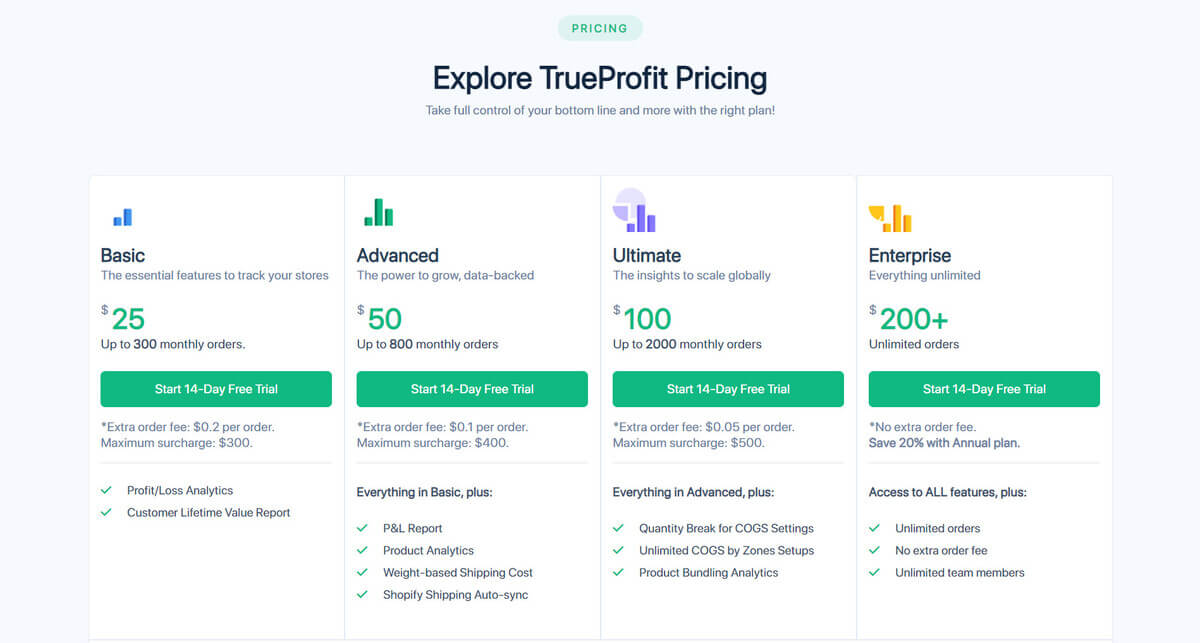
Task: Select the checkmark next to Quantity Break for COGS Settings
Action: [617, 528]
